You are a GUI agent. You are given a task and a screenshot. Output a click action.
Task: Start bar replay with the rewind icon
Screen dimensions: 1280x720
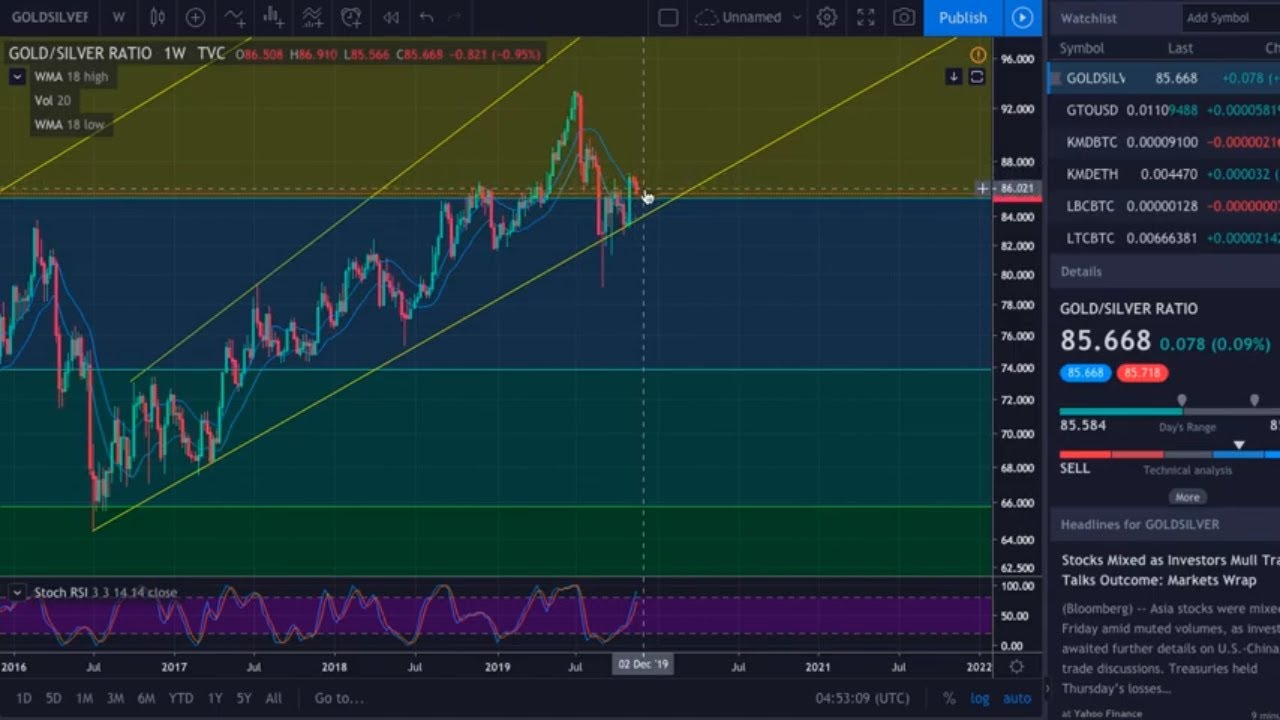391,17
